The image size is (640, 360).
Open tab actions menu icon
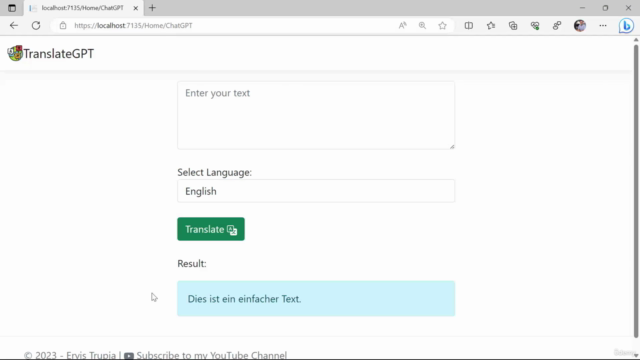(12, 8)
